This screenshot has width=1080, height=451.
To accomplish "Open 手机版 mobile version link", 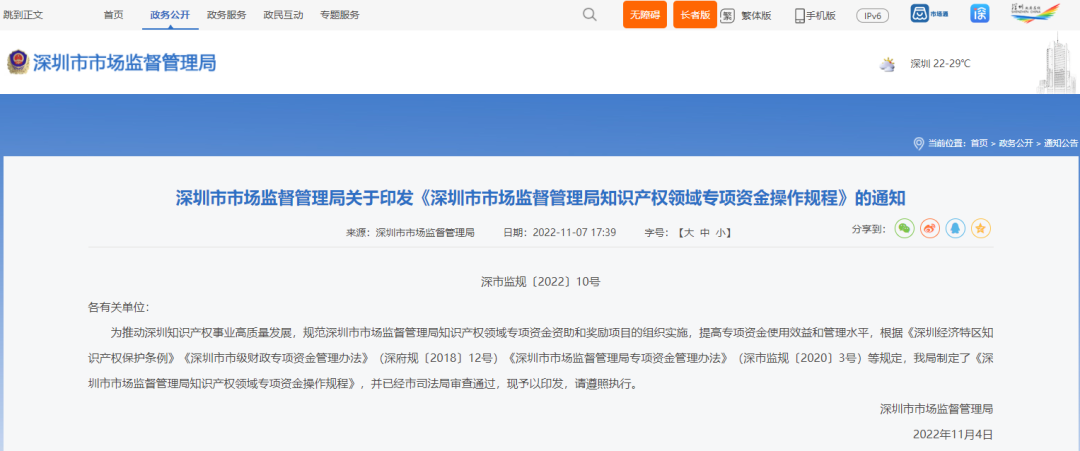I will tap(821, 15).
